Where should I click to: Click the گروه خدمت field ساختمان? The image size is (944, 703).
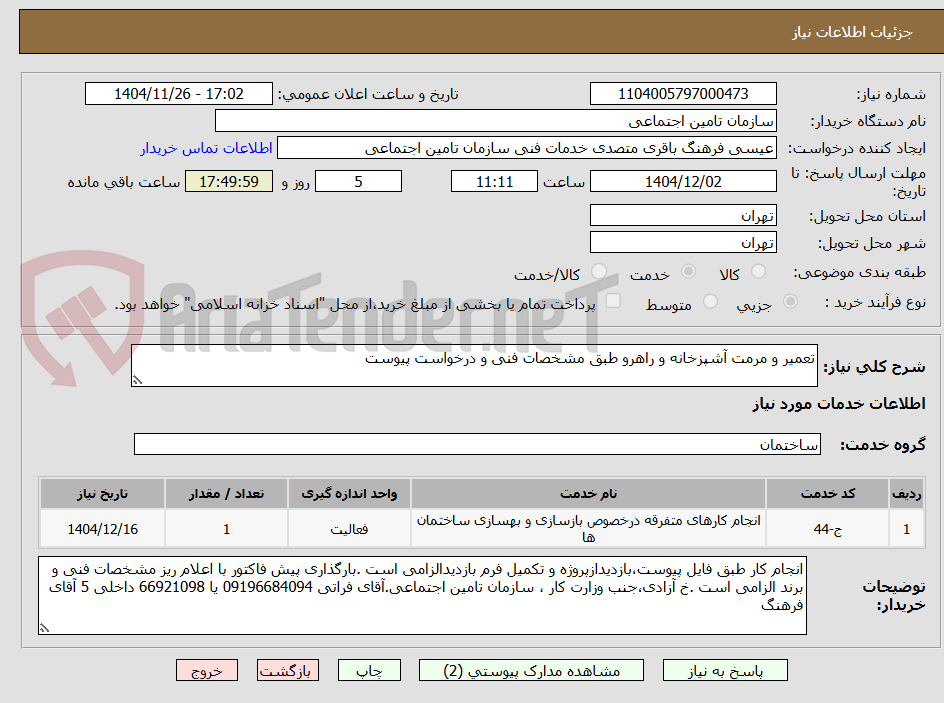coord(477,444)
